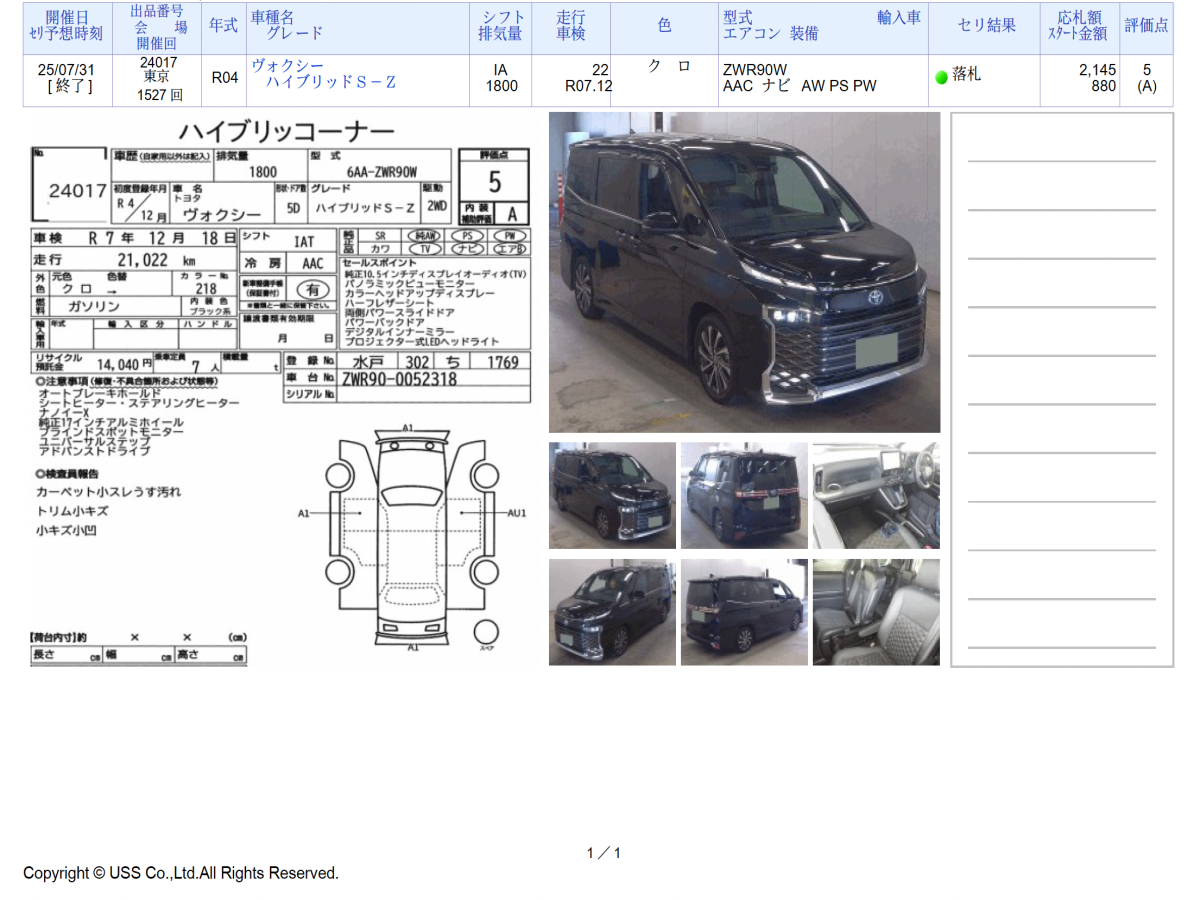The width and height of the screenshot is (1200, 900).
Task: Click the circled TV equipment mark
Action: pyautogui.click(x=424, y=249)
